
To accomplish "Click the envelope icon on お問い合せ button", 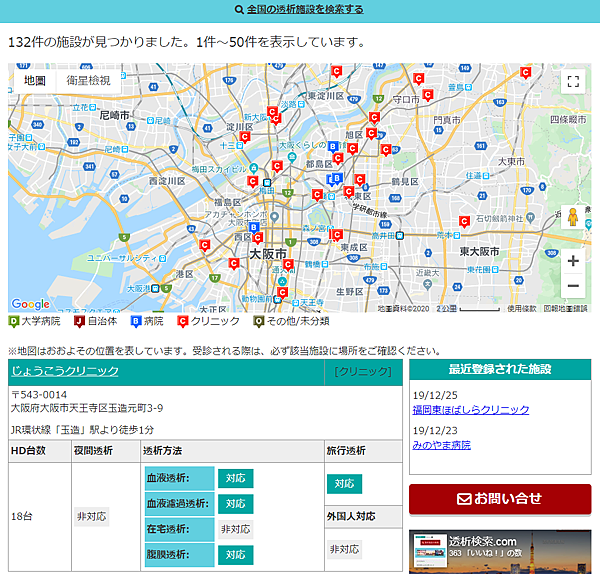I will (464, 499).
